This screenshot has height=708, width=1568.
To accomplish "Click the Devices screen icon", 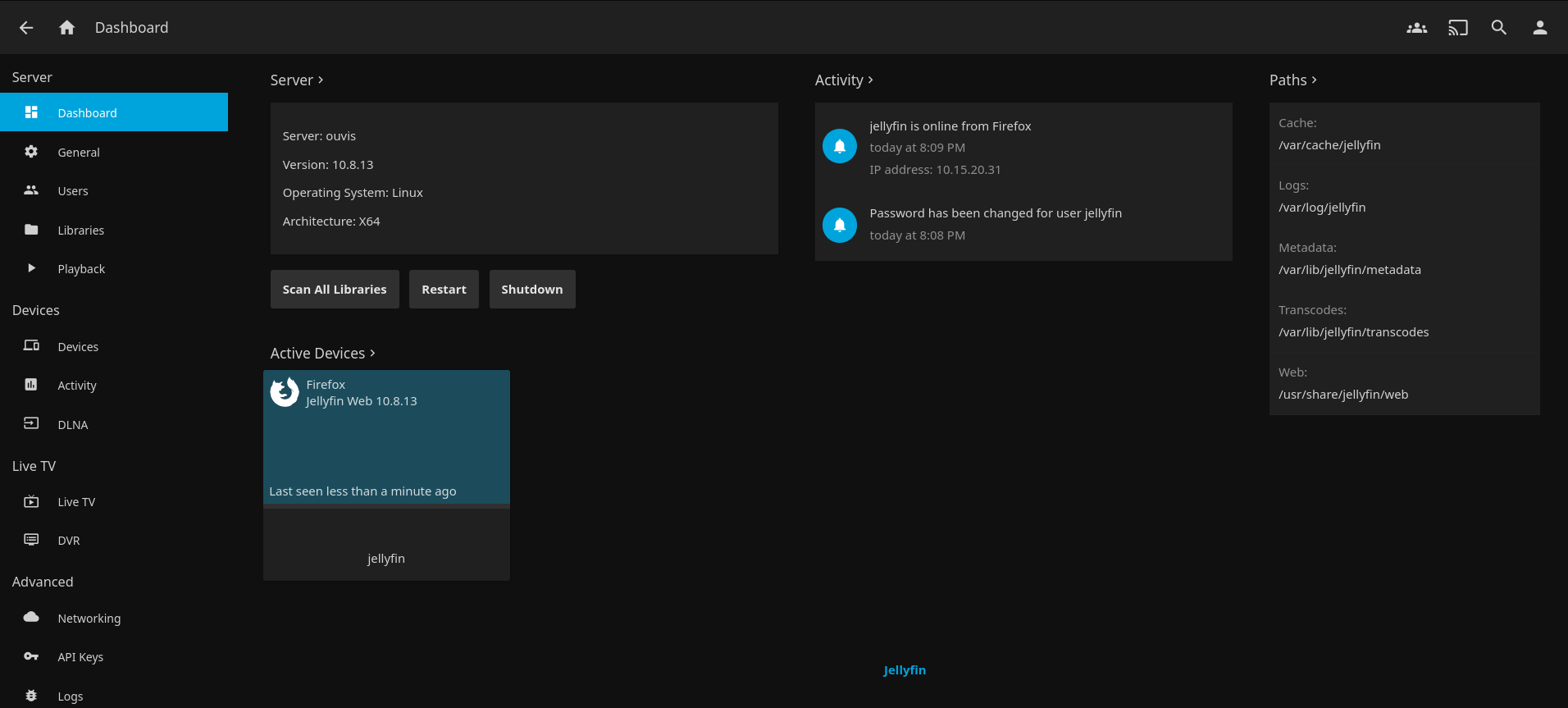I will 31,346.
